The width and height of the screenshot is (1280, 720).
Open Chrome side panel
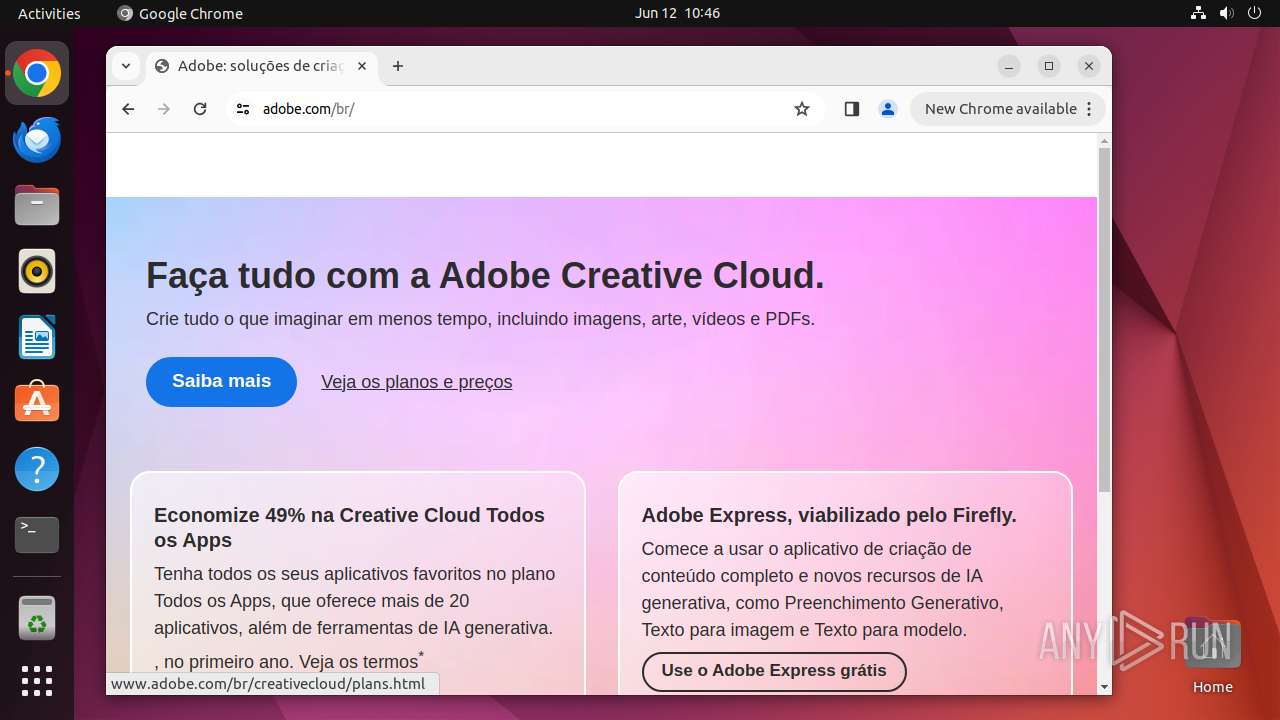pos(852,109)
